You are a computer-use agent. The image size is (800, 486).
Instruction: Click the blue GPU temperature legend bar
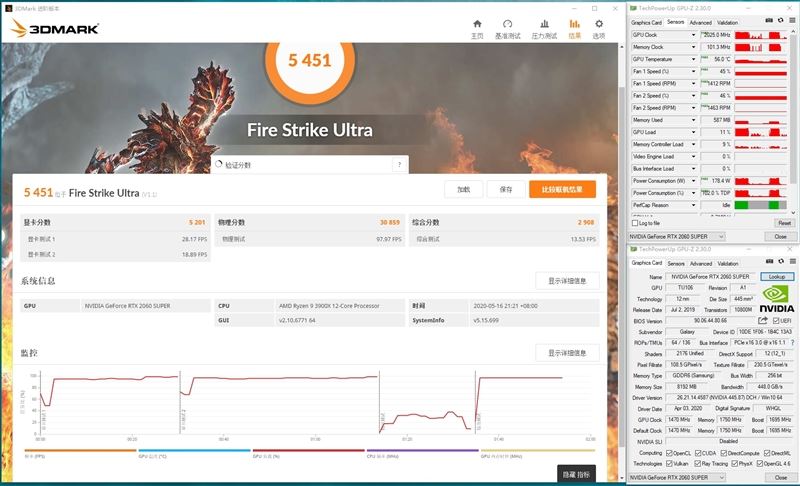pyautogui.click(x=194, y=450)
